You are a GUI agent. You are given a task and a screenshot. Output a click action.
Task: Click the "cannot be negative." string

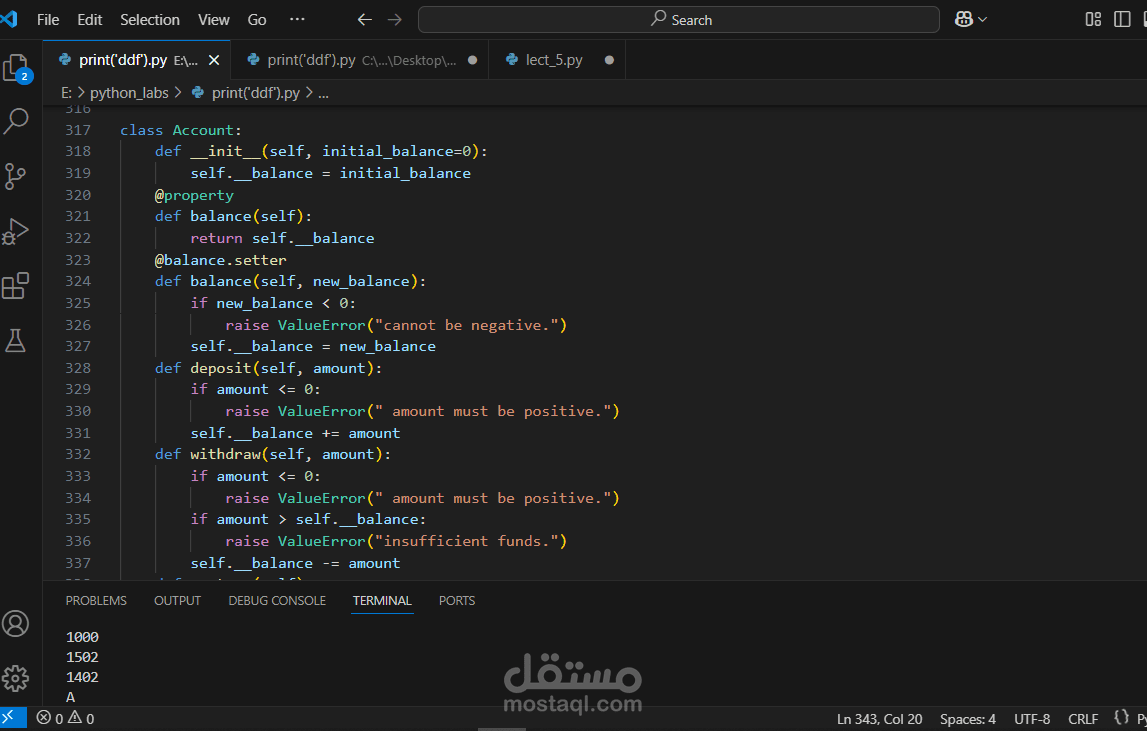pos(467,325)
